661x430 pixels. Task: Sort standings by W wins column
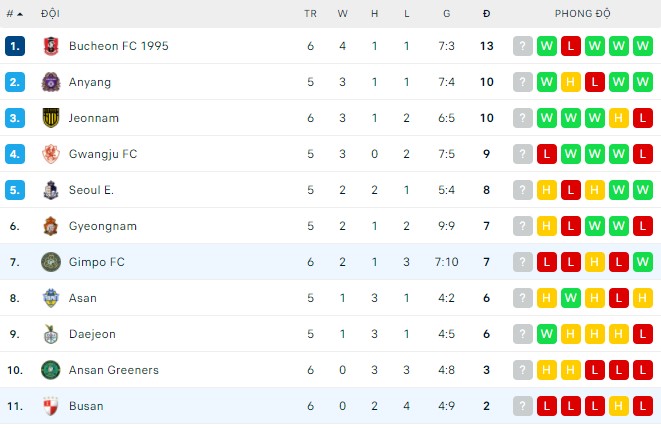click(x=342, y=14)
